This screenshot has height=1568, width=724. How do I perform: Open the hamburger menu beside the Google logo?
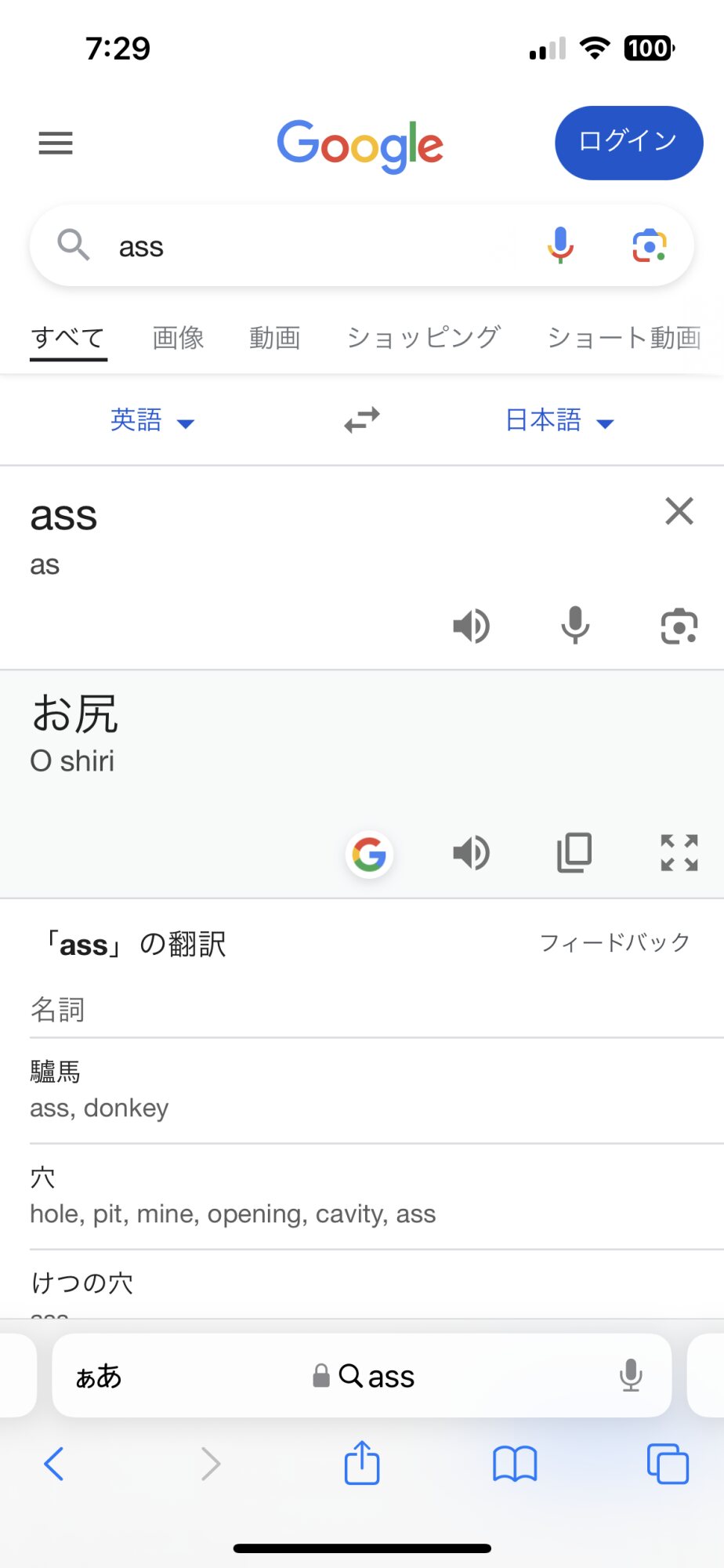click(56, 143)
